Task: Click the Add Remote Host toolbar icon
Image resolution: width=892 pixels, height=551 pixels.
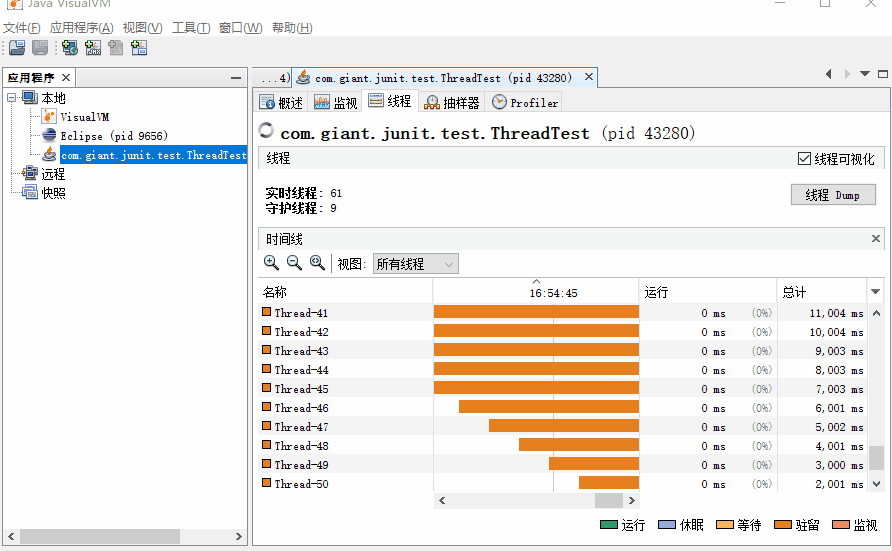Action: point(70,48)
